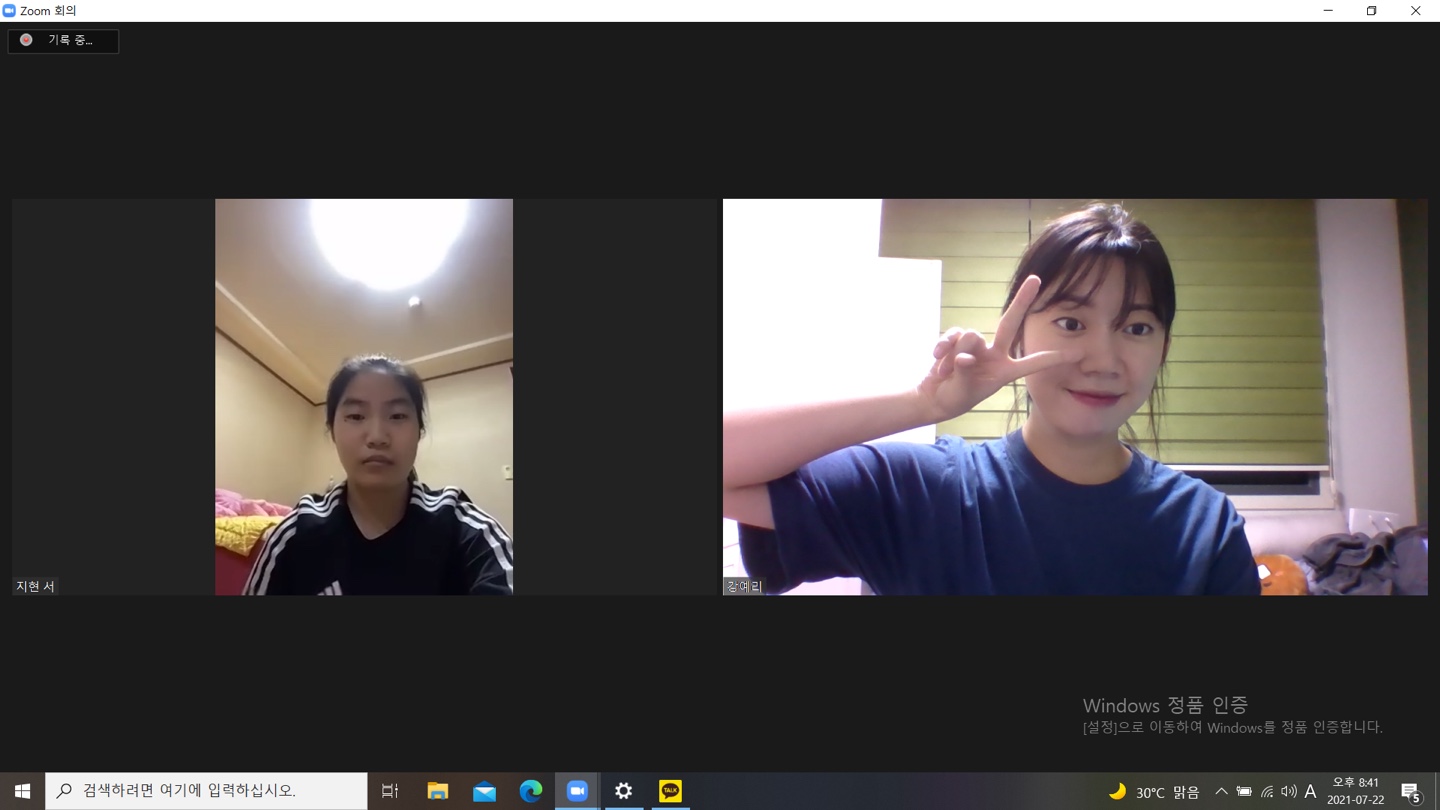1440x810 pixels.
Task: Open File Explorer from the taskbar
Action: pos(437,791)
